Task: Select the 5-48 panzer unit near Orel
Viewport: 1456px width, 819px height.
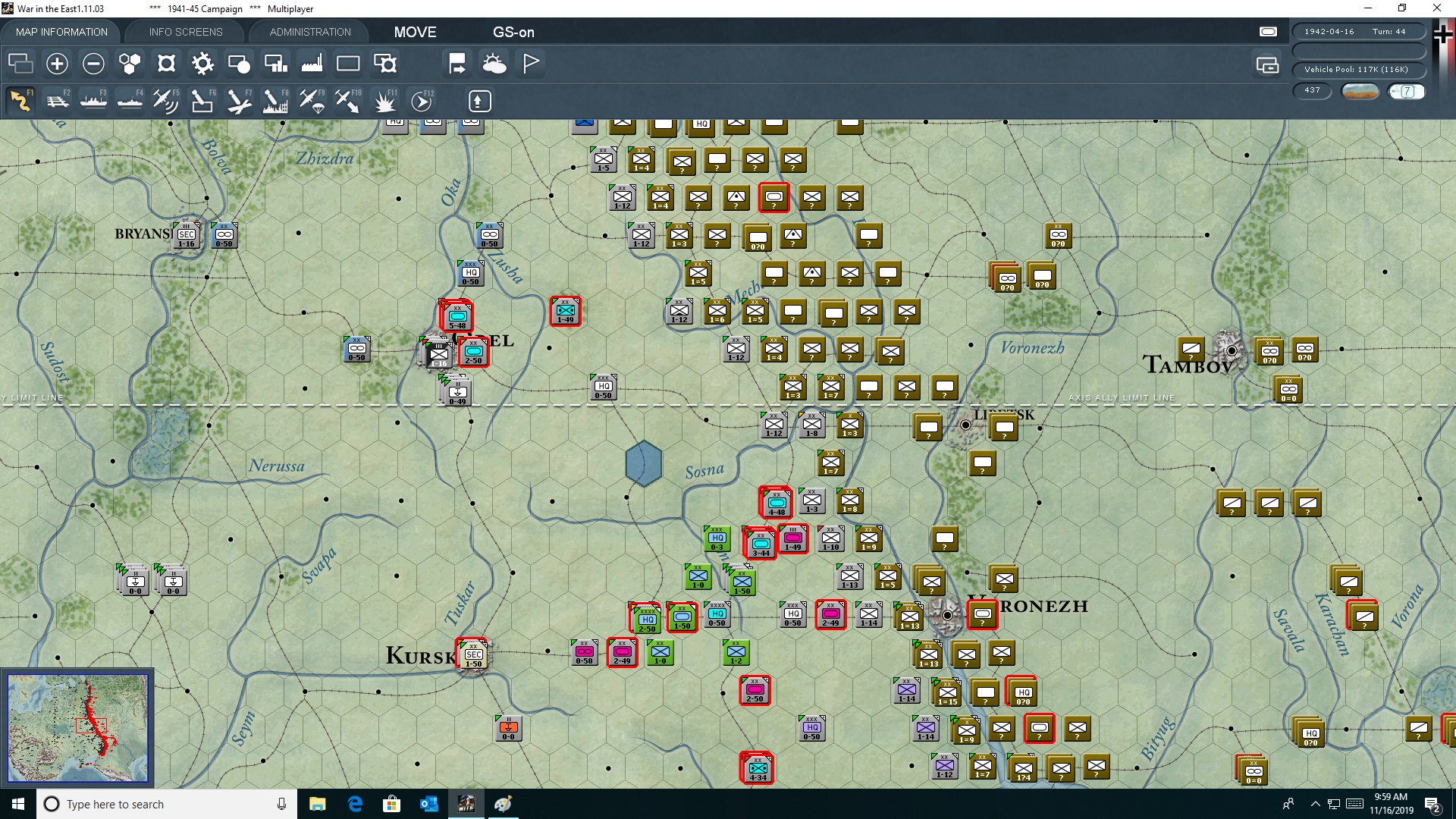Action: 457,315
